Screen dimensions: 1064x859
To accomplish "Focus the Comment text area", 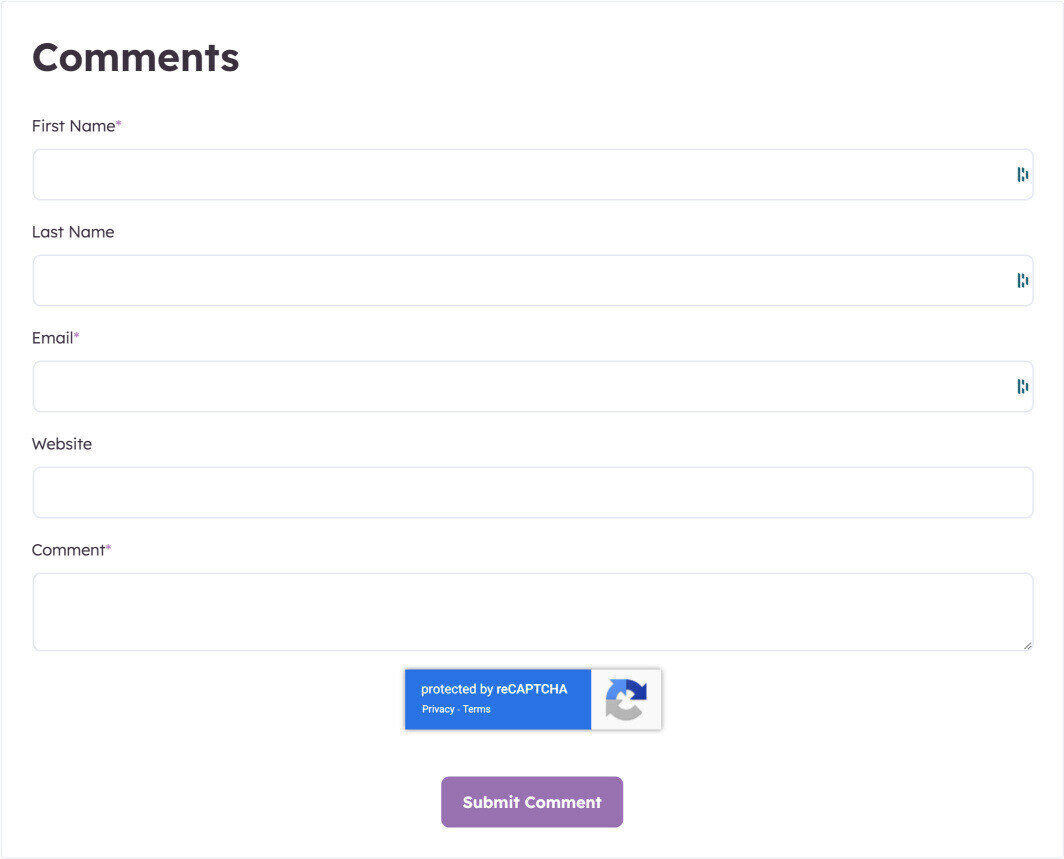I will [x=533, y=612].
